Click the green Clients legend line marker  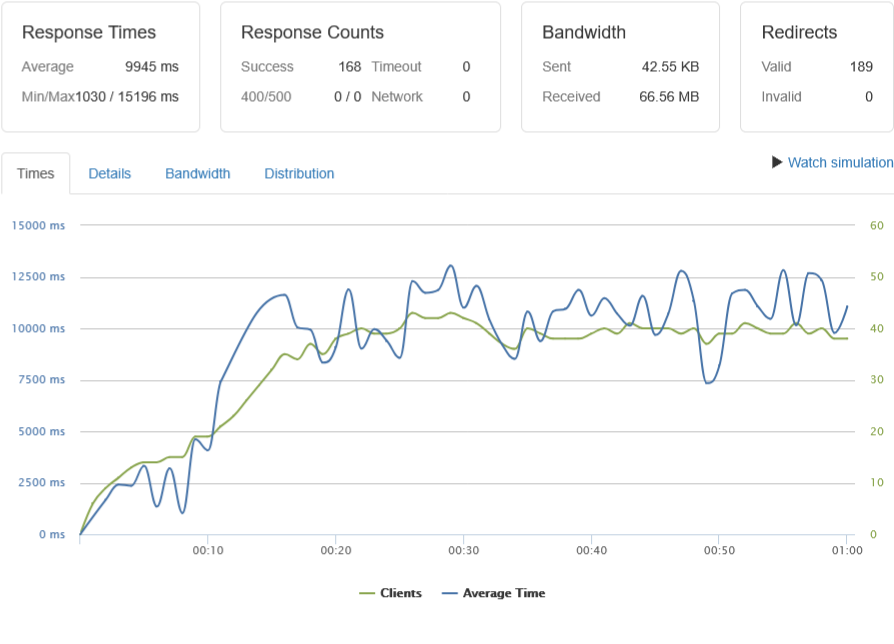[367, 593]
